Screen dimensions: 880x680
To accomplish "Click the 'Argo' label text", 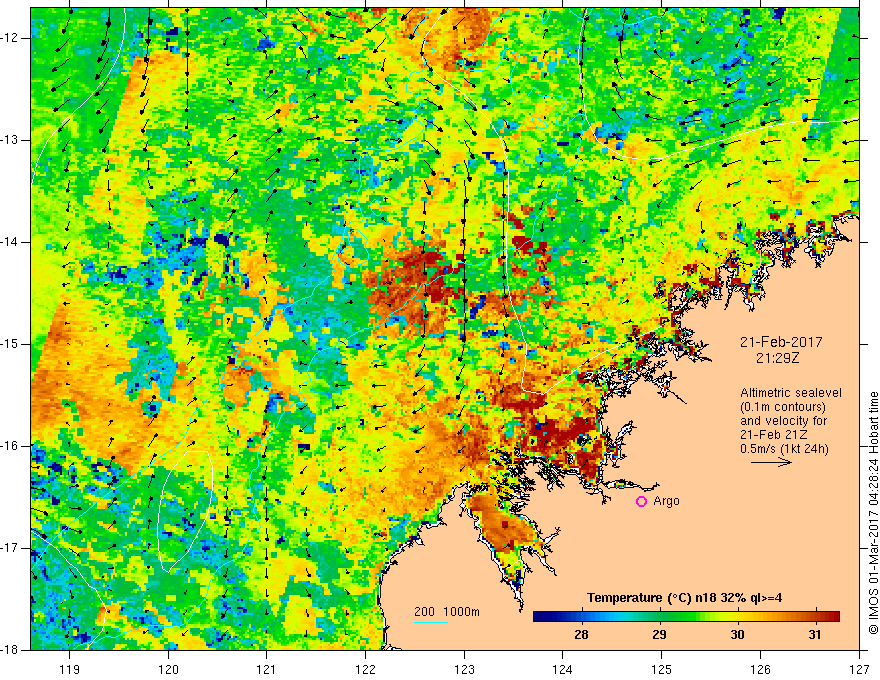I will [666, 501].
